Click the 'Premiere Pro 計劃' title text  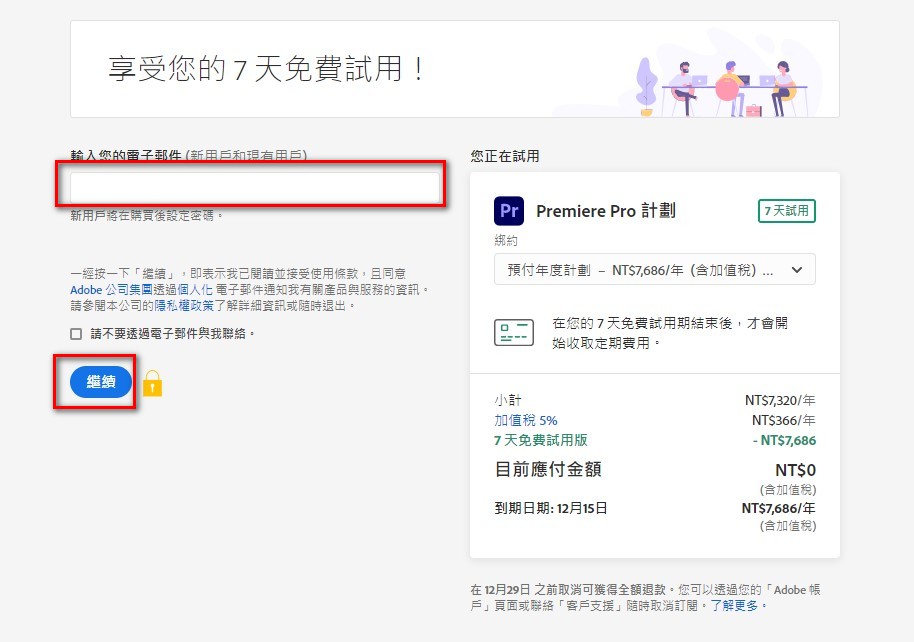coord(605,211)
